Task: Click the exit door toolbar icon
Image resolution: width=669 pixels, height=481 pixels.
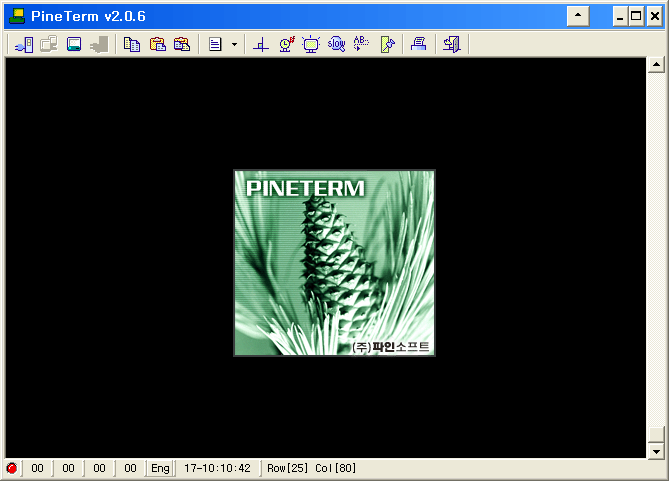Action: (x=452, y=44)
